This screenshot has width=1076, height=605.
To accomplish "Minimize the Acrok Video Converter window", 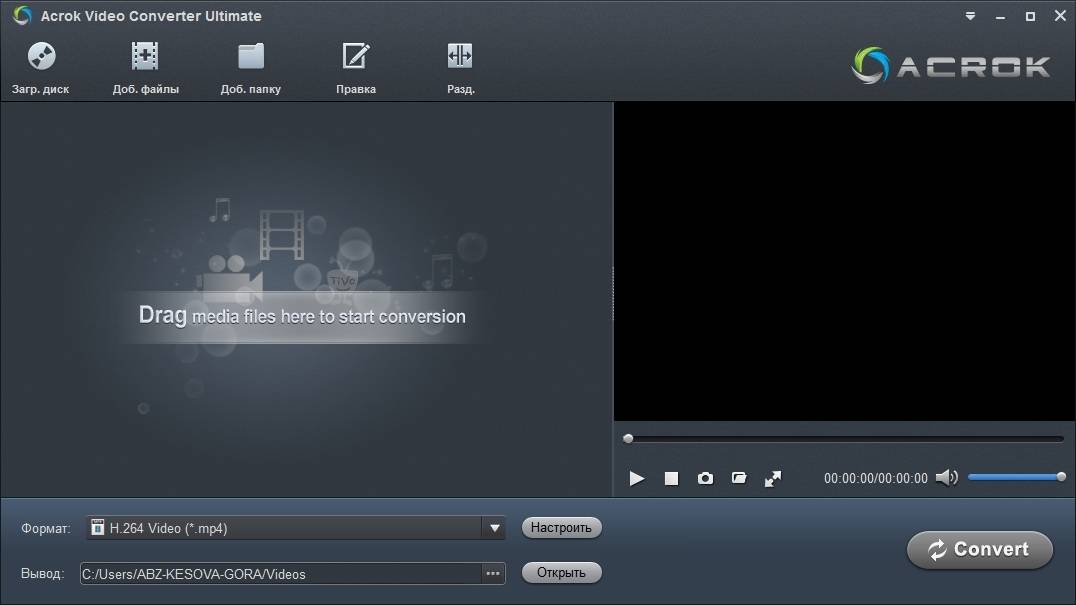I will pos(1001,16).
